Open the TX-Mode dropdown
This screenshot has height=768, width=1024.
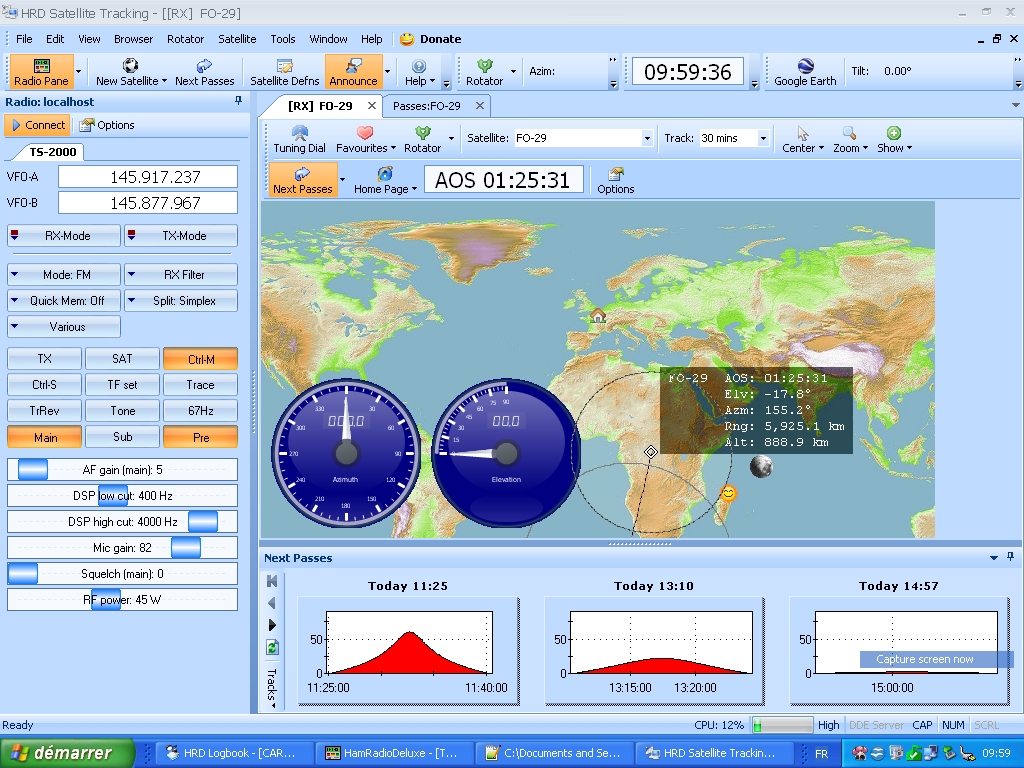[x=181, y=236]
